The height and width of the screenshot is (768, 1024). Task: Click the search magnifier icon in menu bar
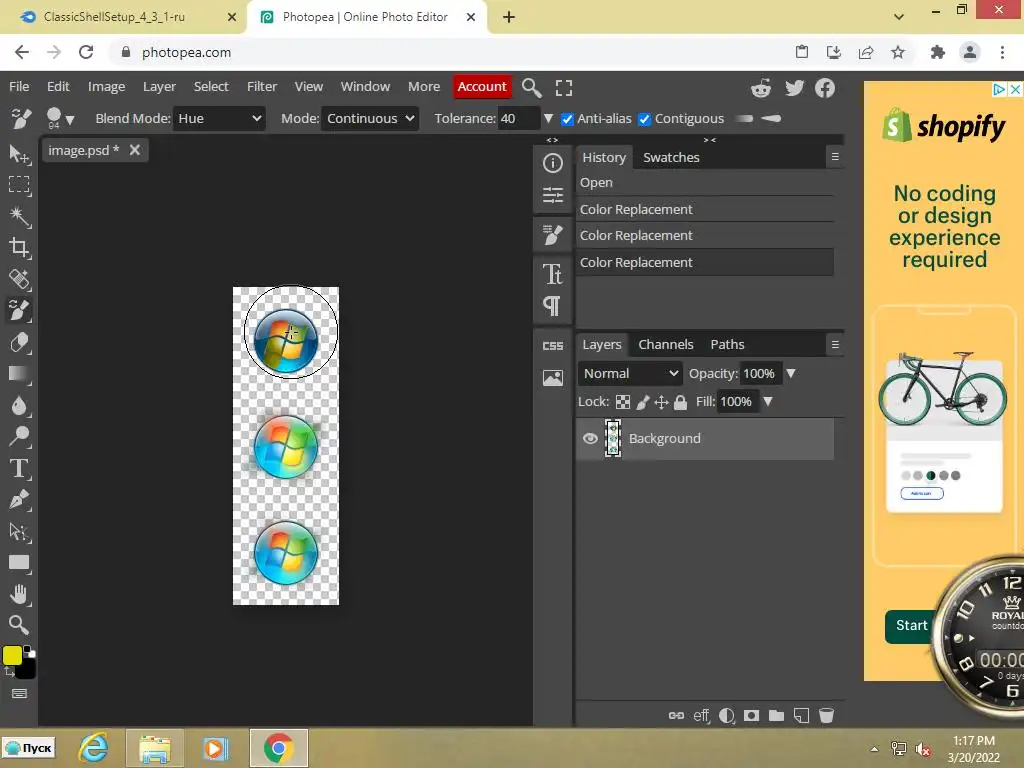pos(532,88)
